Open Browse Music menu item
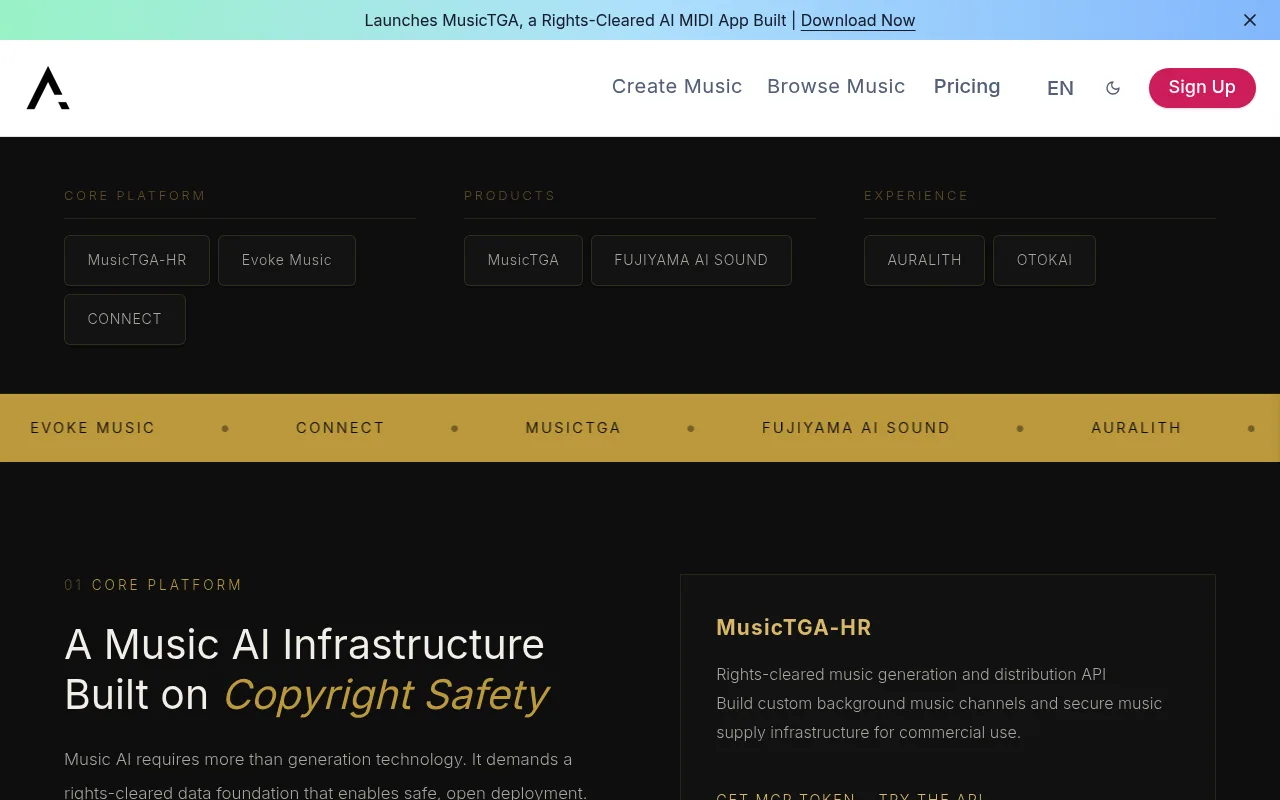The image size is (1280, 800). (836, 86)
